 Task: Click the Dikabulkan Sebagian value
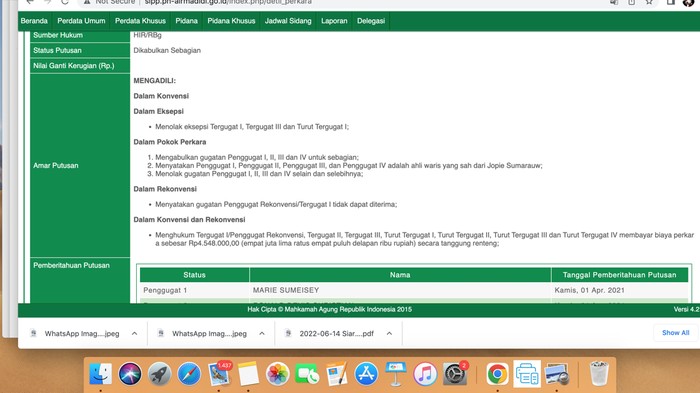tap(167, 50)
